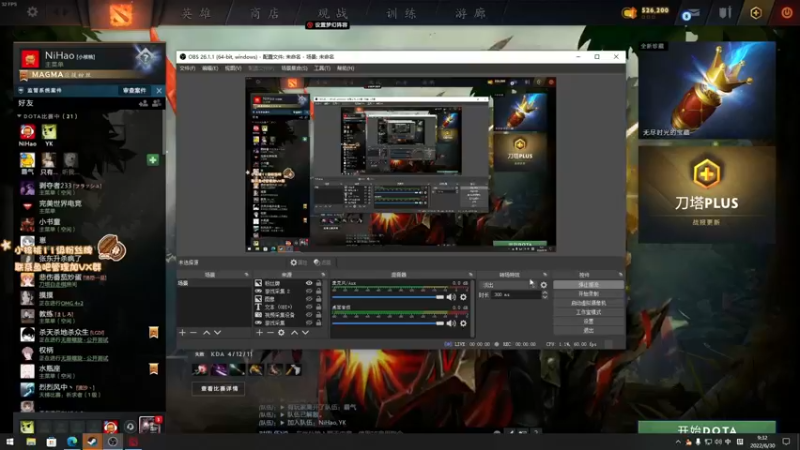Adjust the transition duration spinner arrows
This screenshot has height=450, width=800.
coord(545,295)
